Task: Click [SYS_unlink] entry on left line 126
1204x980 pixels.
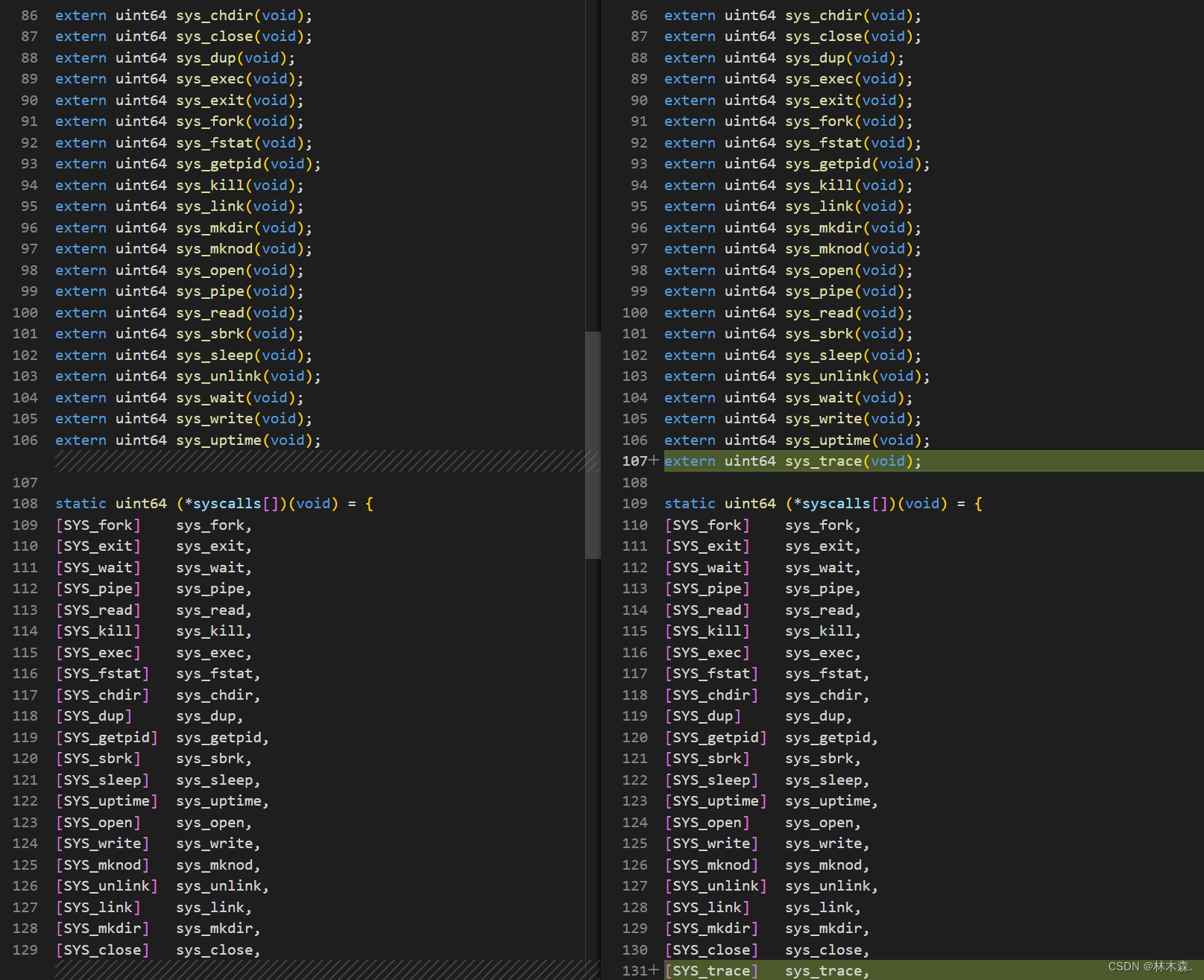Action: click(x=162, y=886)
